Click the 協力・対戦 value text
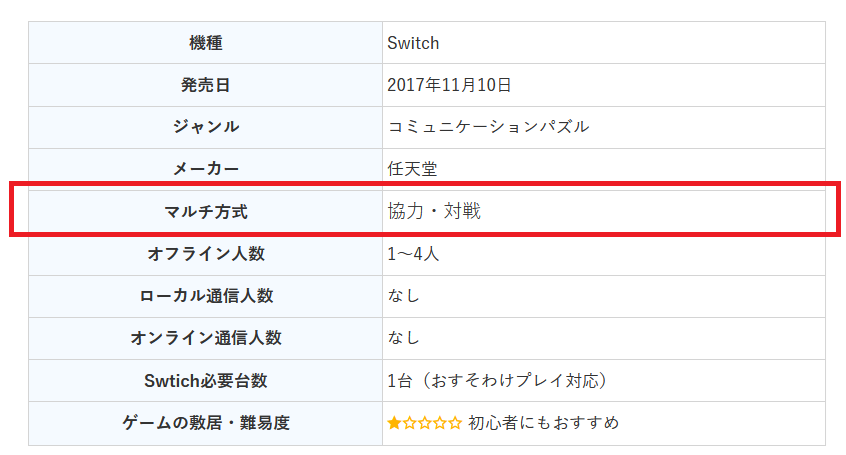This screenshot has width=846, height=455. pyautogui.click(x=434, y=211)
